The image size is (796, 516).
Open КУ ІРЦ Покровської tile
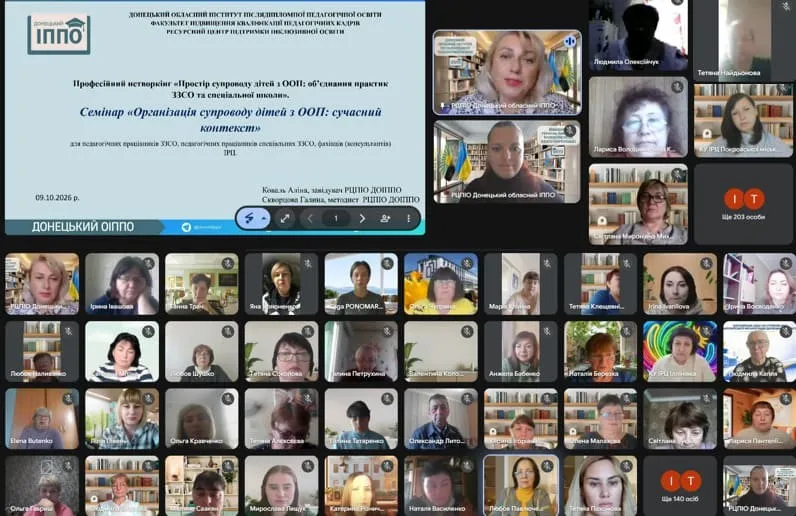tap(744, 120)
